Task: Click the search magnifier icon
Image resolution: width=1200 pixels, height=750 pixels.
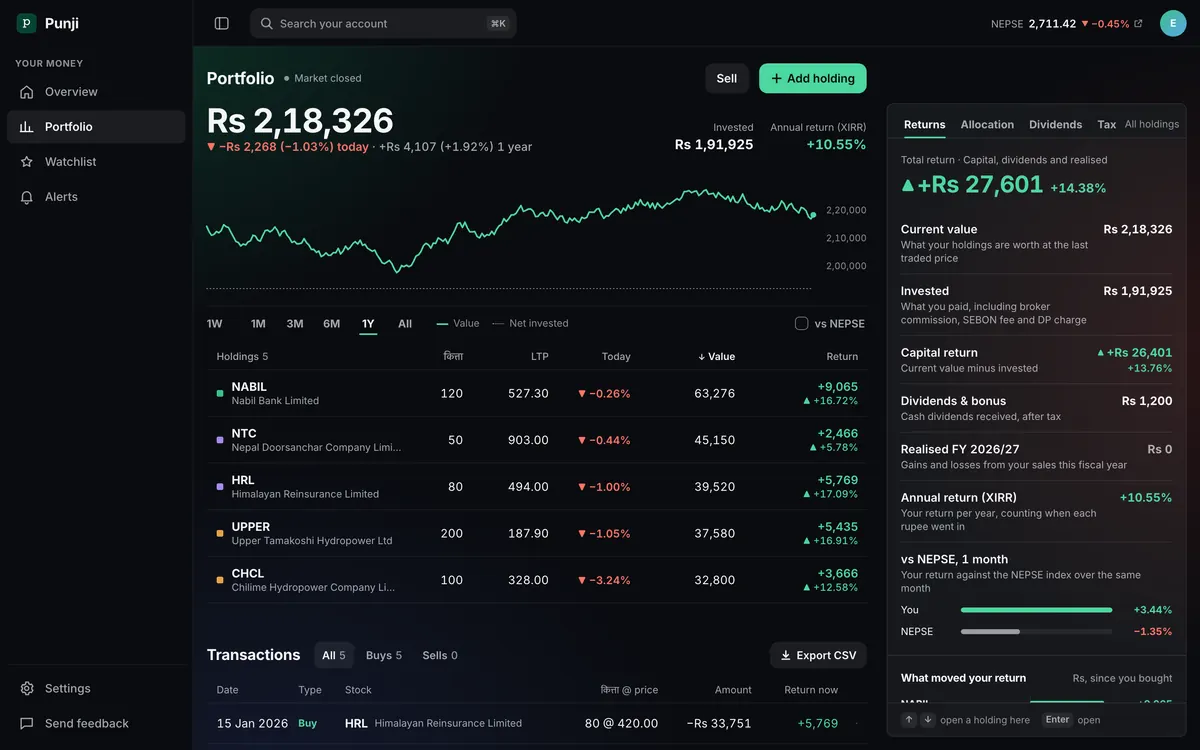Action: pyautogui.click(x=267, y=23)
